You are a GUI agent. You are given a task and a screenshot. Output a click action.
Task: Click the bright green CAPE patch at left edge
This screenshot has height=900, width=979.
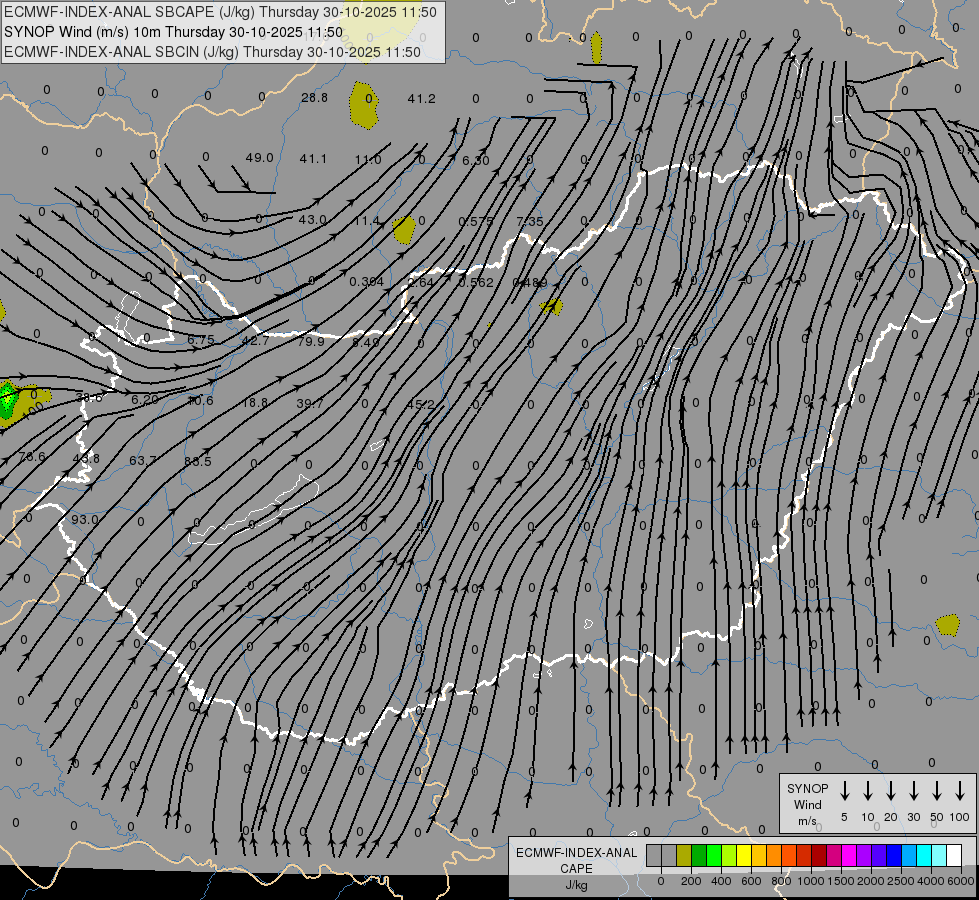pyautogui.click(x=9, y=398)
